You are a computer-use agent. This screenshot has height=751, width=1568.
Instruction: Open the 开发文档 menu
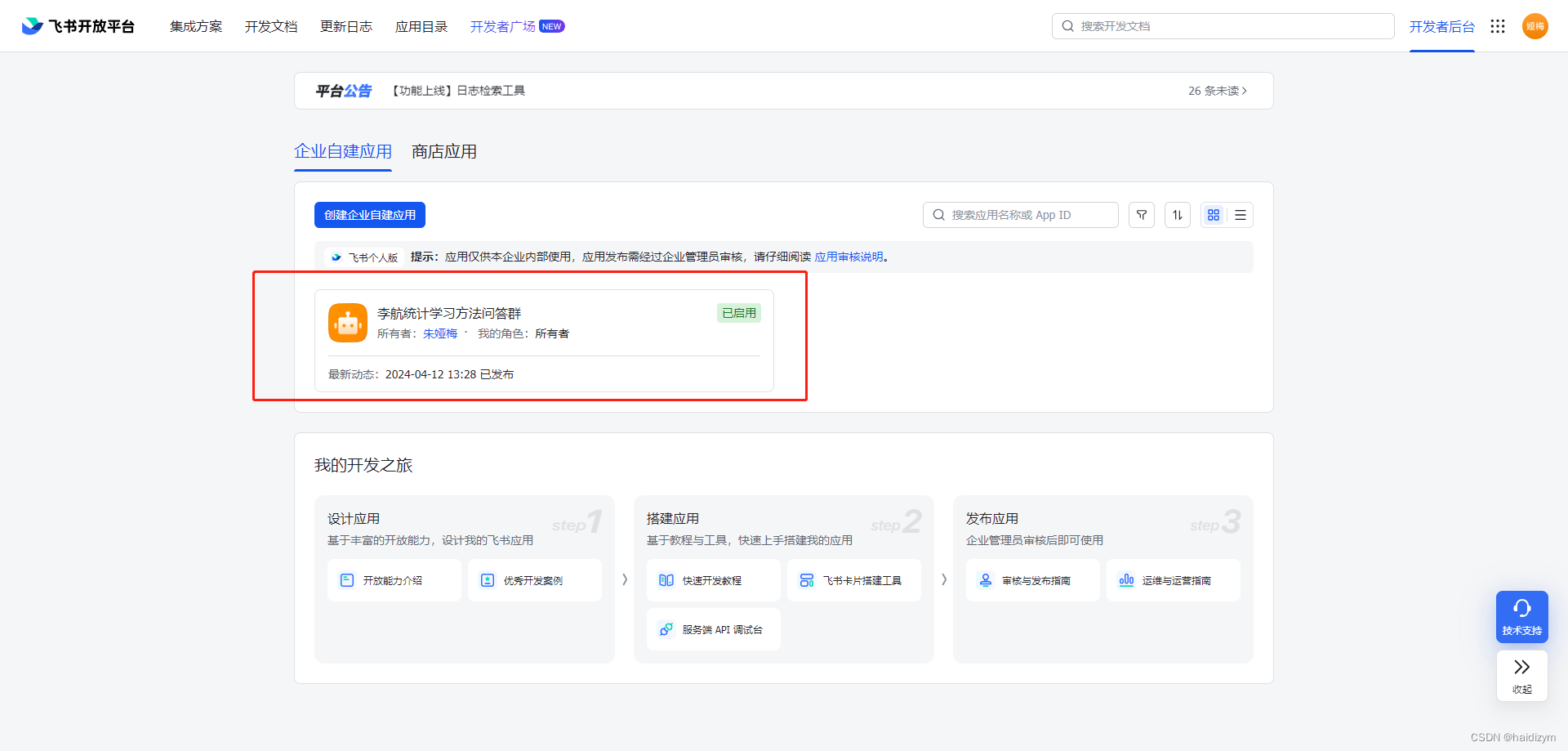(x=271, y=26)
